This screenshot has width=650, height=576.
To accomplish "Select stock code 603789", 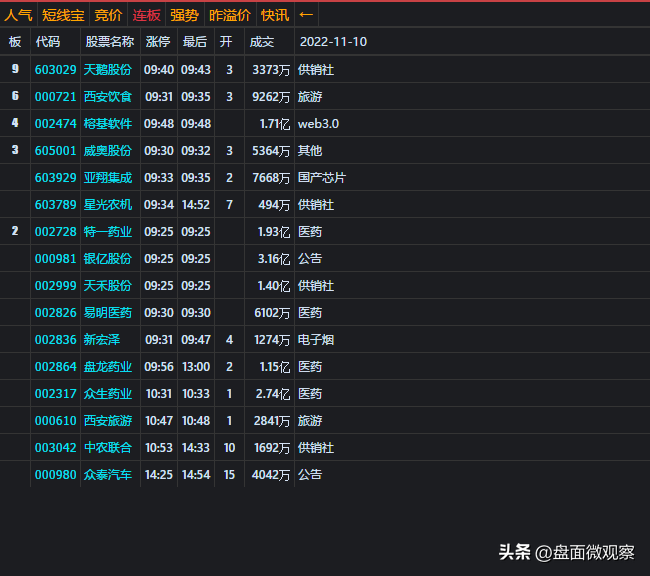I will coord(56,204).
